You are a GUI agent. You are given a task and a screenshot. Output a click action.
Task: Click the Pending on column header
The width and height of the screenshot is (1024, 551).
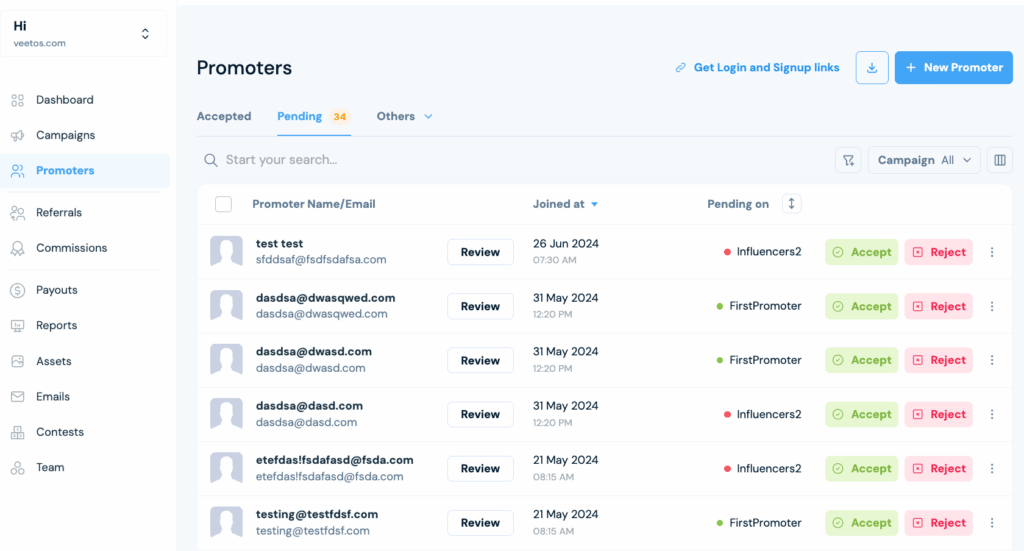738,204
